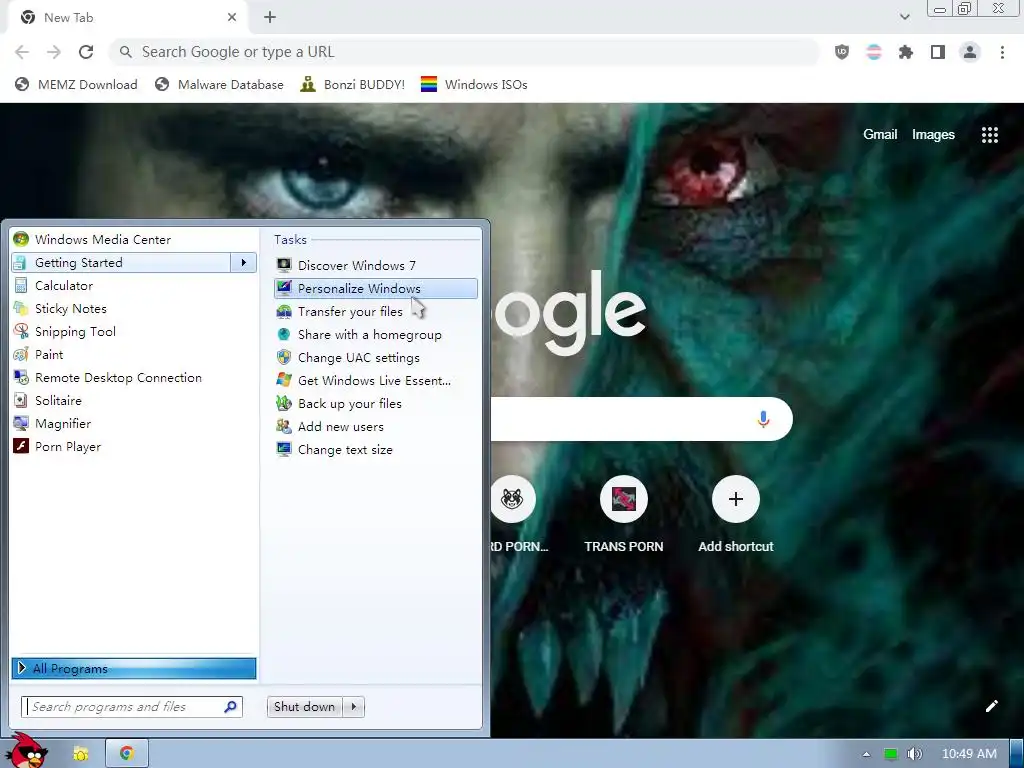Open a new Chrome tab
The width and height of the screenshot is (1024, 768).
270,18
